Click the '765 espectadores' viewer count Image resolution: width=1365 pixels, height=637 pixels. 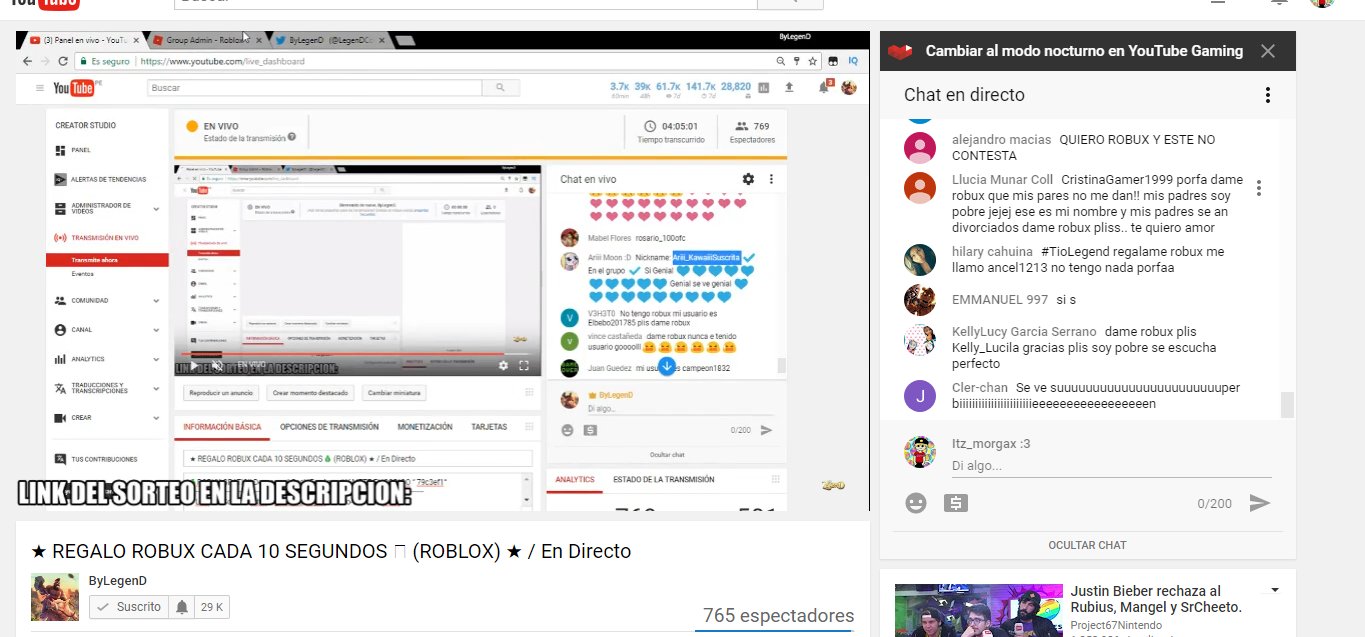coord(778,616)
